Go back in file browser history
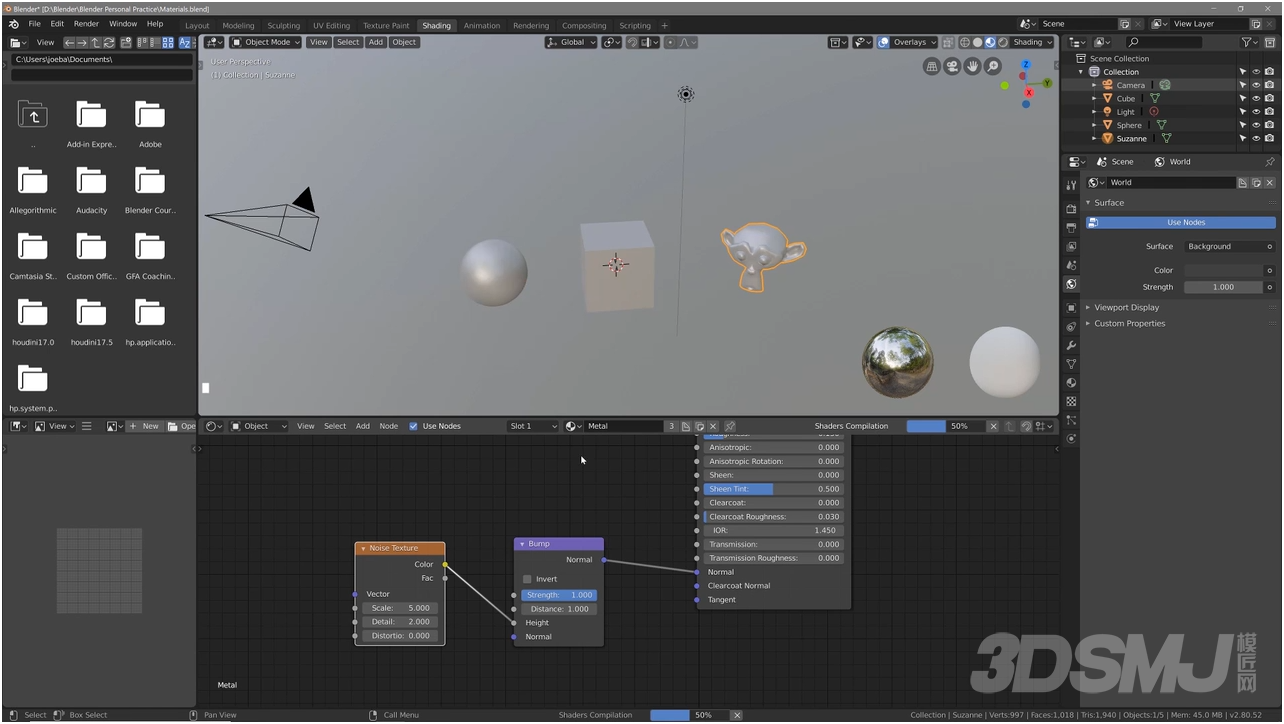Viewport: 1284px width, 724px height. point(70,42)
